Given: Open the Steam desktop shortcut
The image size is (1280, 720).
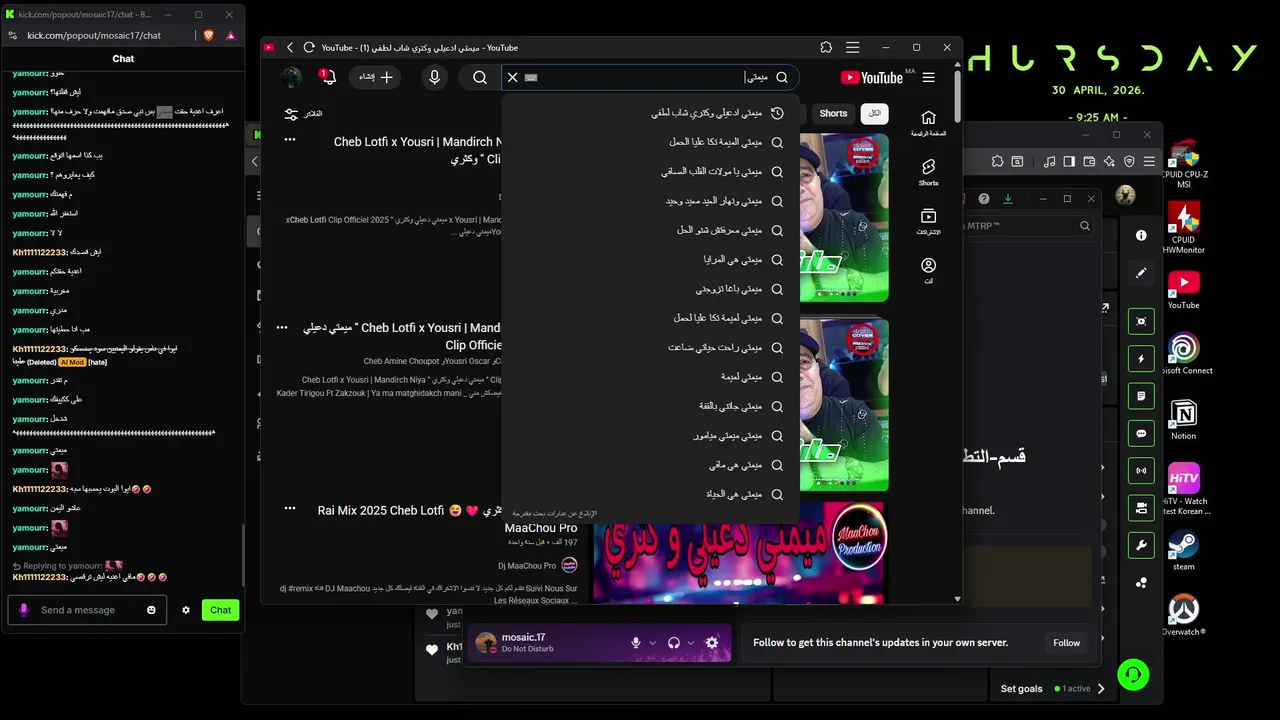Looking at the screenshot, I should (x=1184, y=549).
